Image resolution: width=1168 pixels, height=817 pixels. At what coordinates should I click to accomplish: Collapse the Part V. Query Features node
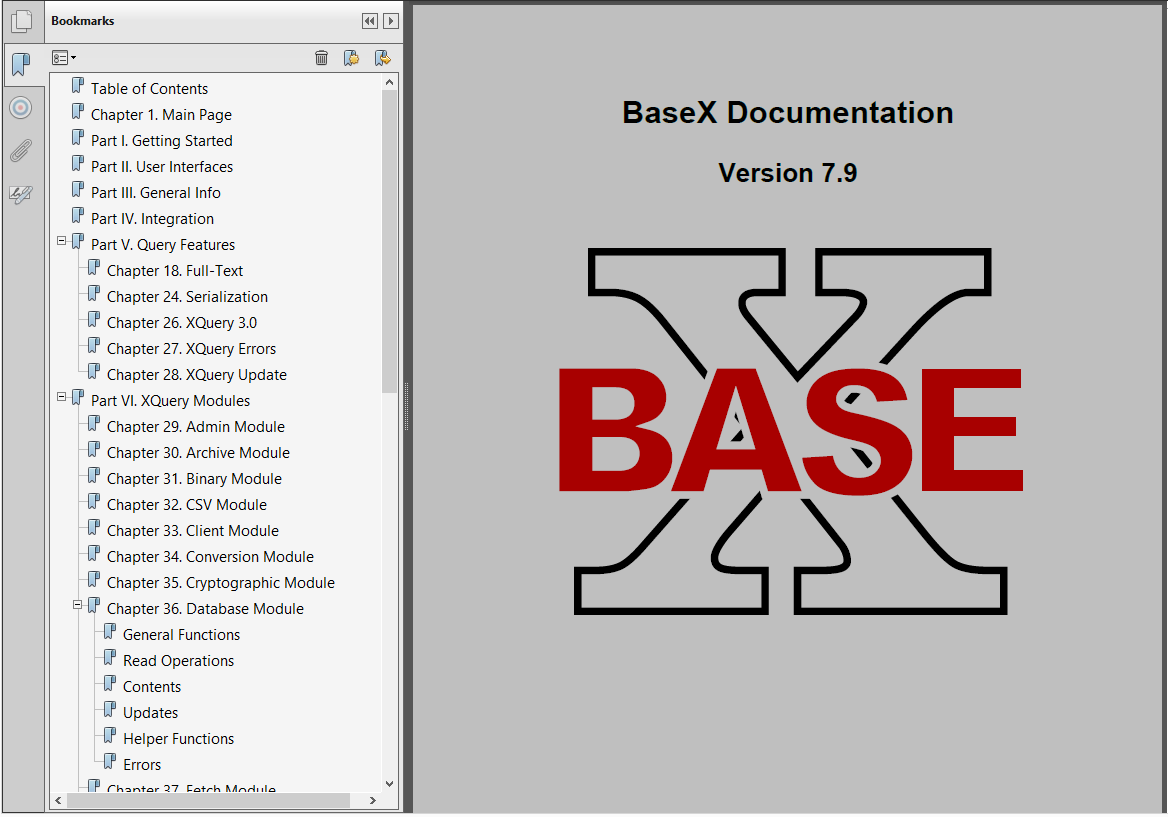62,241
